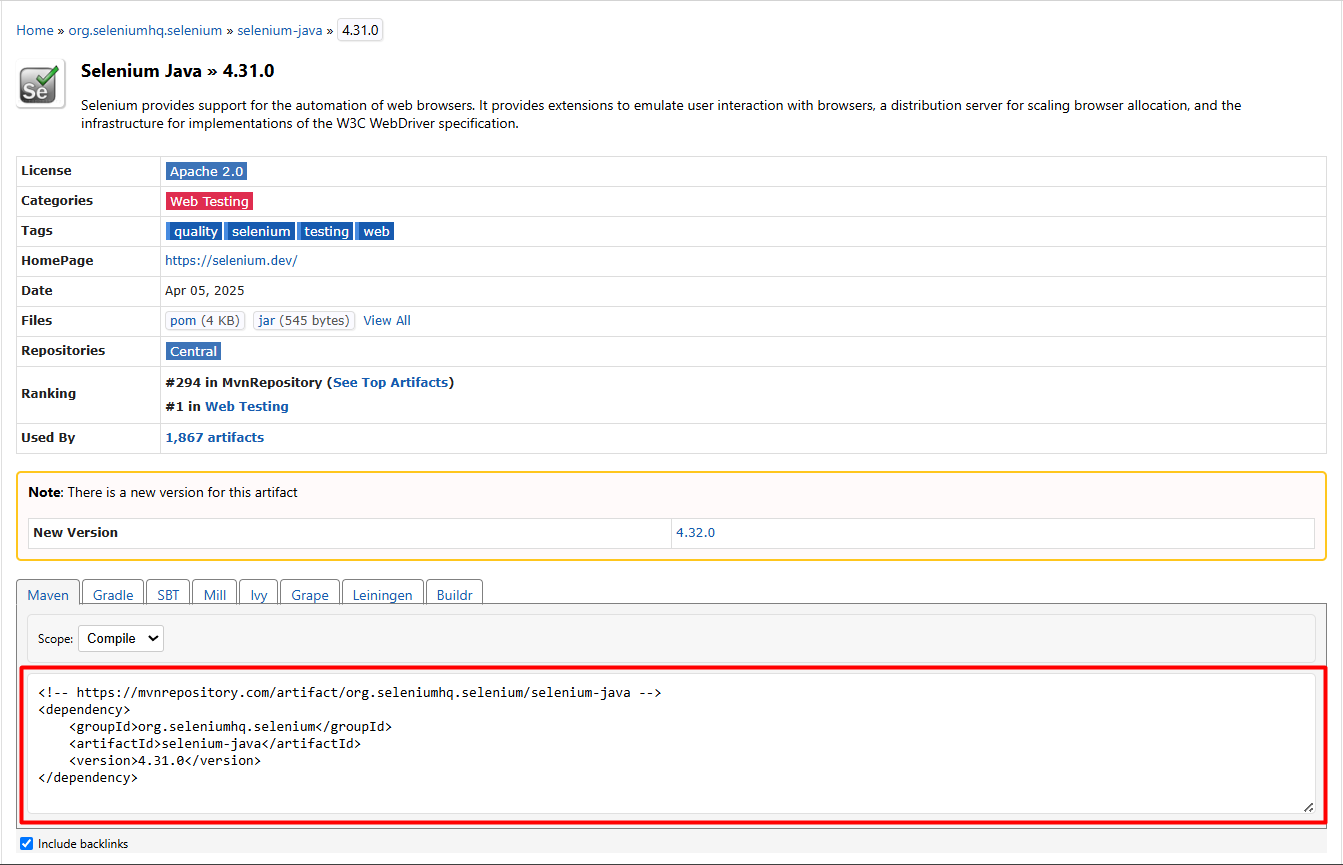Click the Central repository badge
The height and width of the screenshot is (865, 1343).
click(x=193, y=351)
